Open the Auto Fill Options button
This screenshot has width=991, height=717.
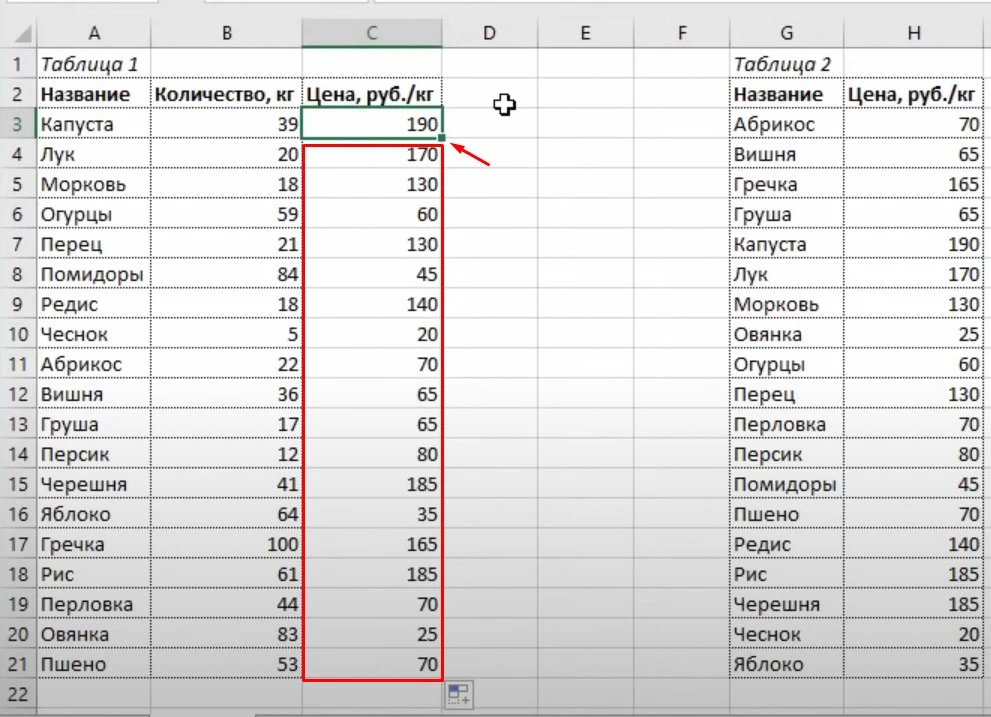pyautogui.click(x=459, y=695)
